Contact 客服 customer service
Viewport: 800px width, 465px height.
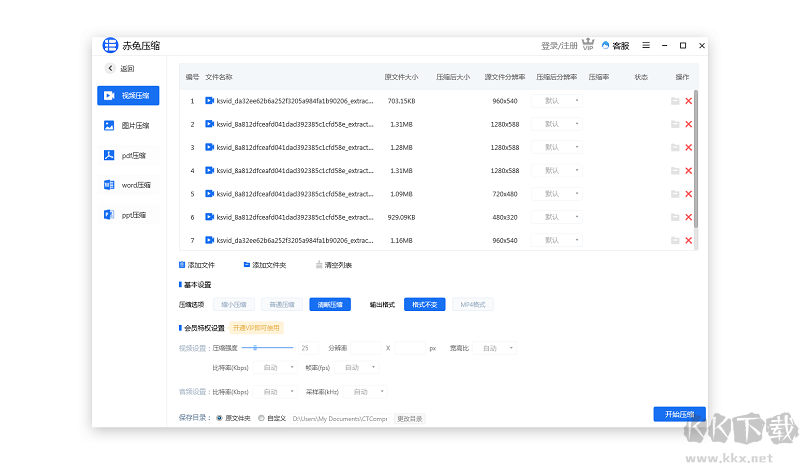tap(615, 46)
